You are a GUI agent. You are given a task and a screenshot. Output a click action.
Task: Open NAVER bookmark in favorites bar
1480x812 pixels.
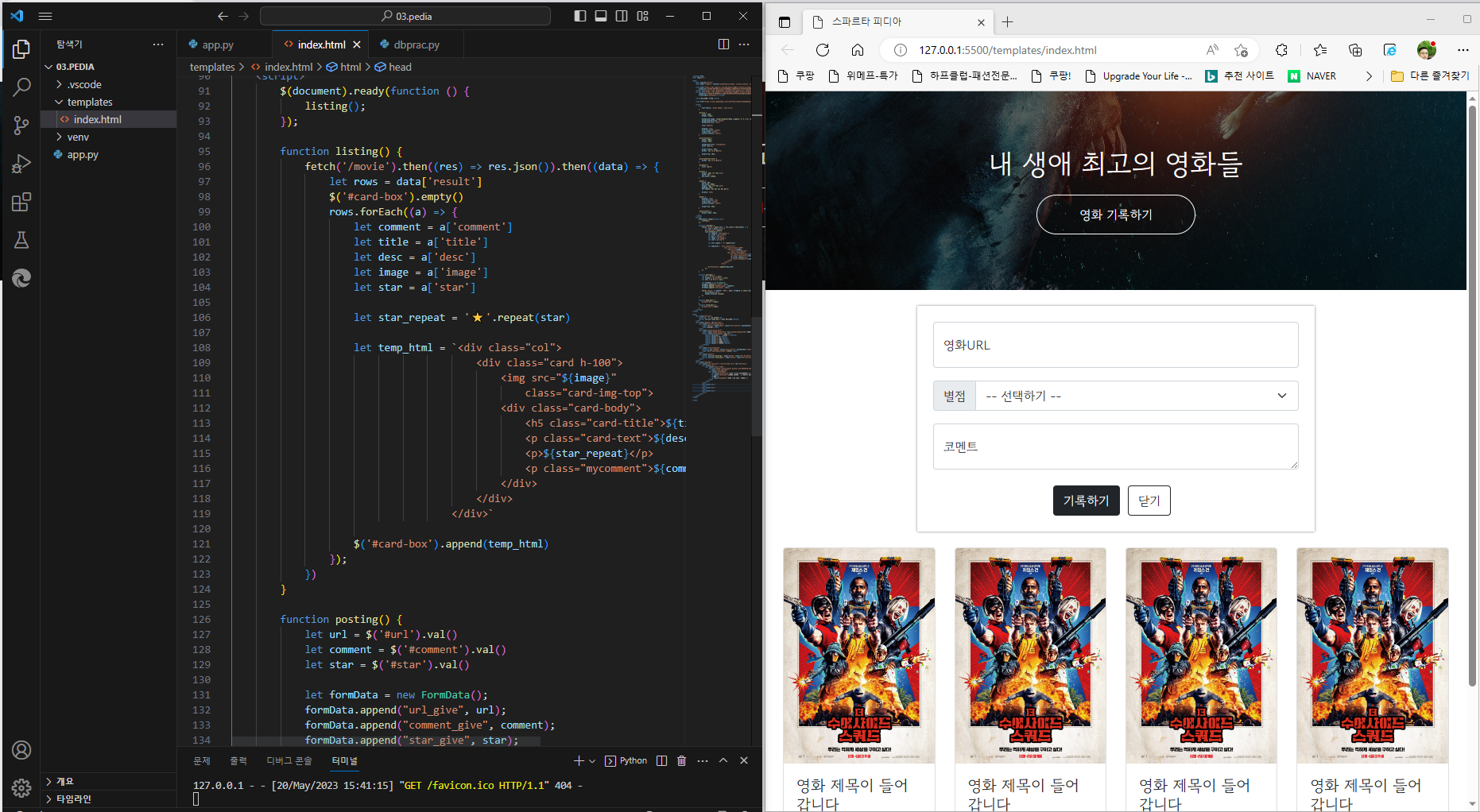[x=1312, y=76]
